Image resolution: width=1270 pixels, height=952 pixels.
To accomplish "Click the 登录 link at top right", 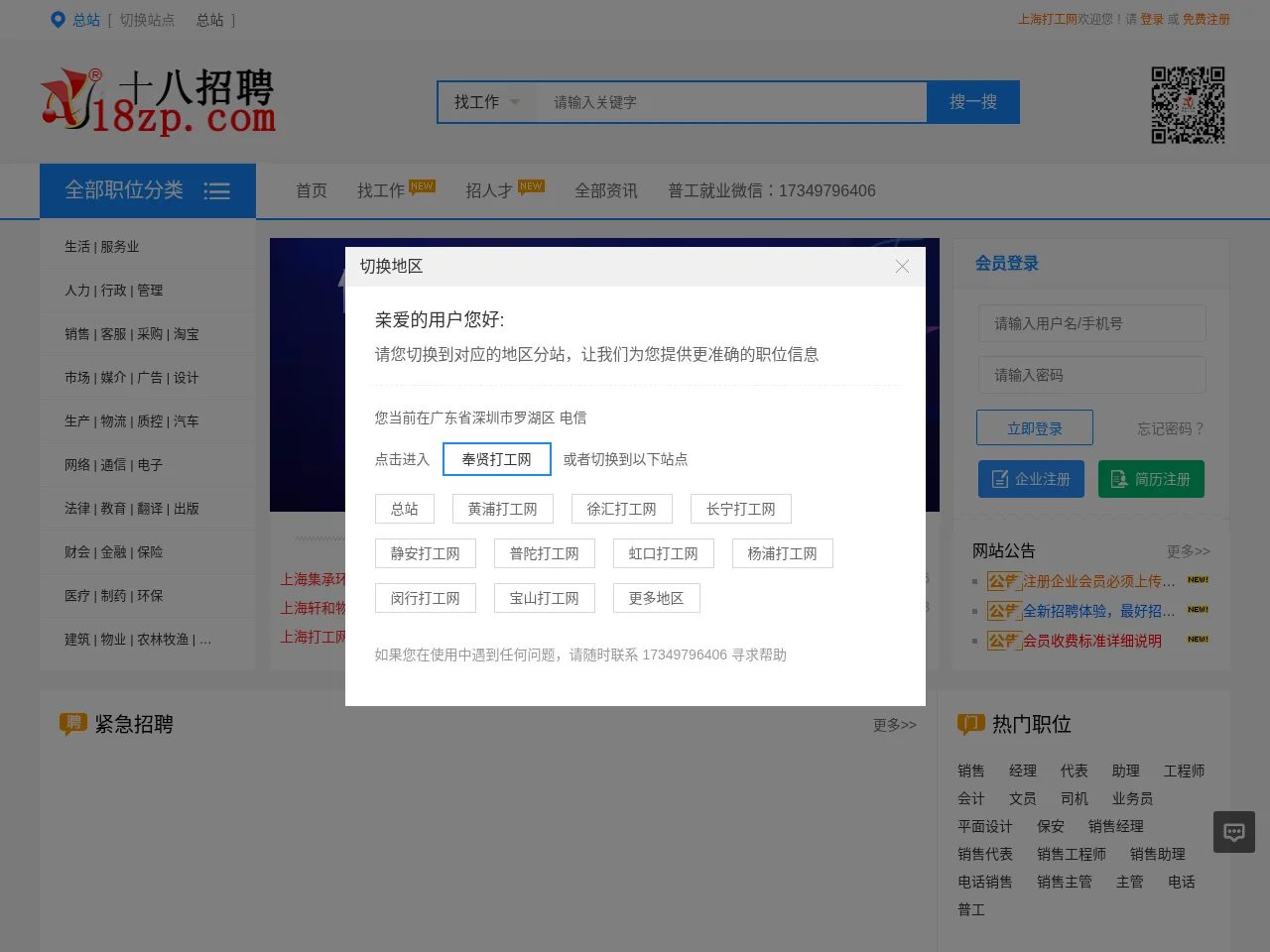I will point(1152,19).
